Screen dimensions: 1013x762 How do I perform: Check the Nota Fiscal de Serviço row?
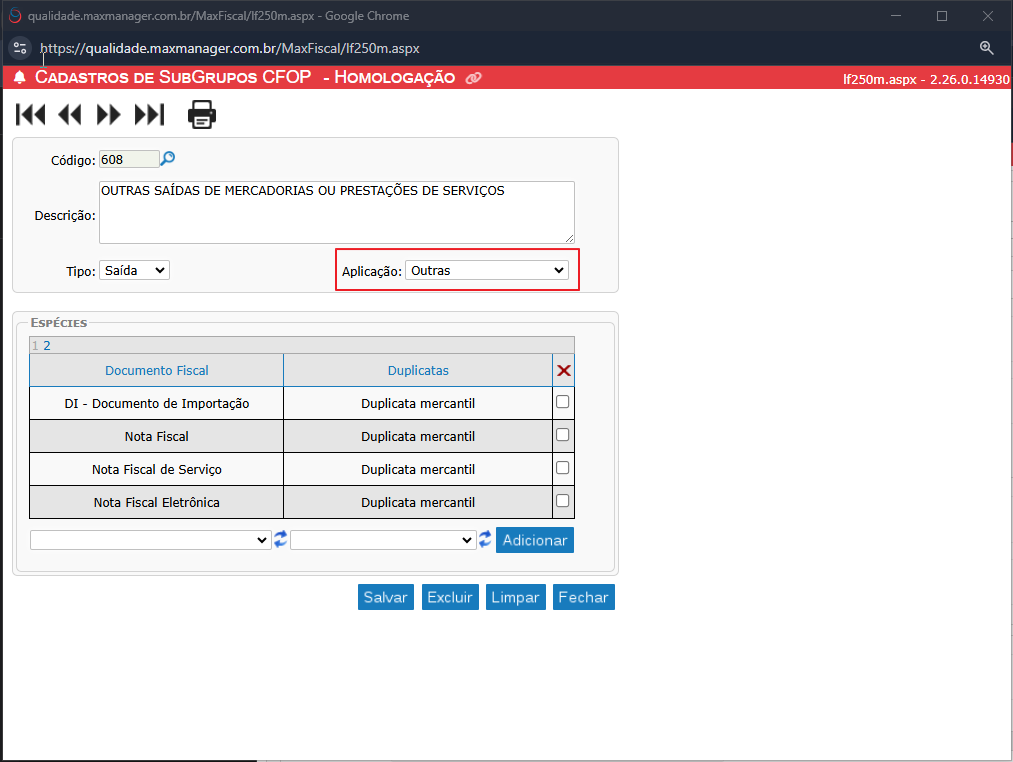[x=563, y=468]
